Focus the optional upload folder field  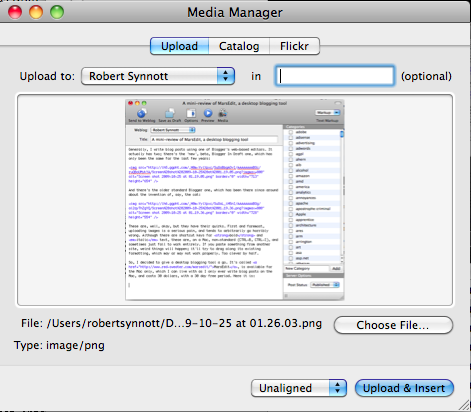pyautogui.click(x=335, y=76)
